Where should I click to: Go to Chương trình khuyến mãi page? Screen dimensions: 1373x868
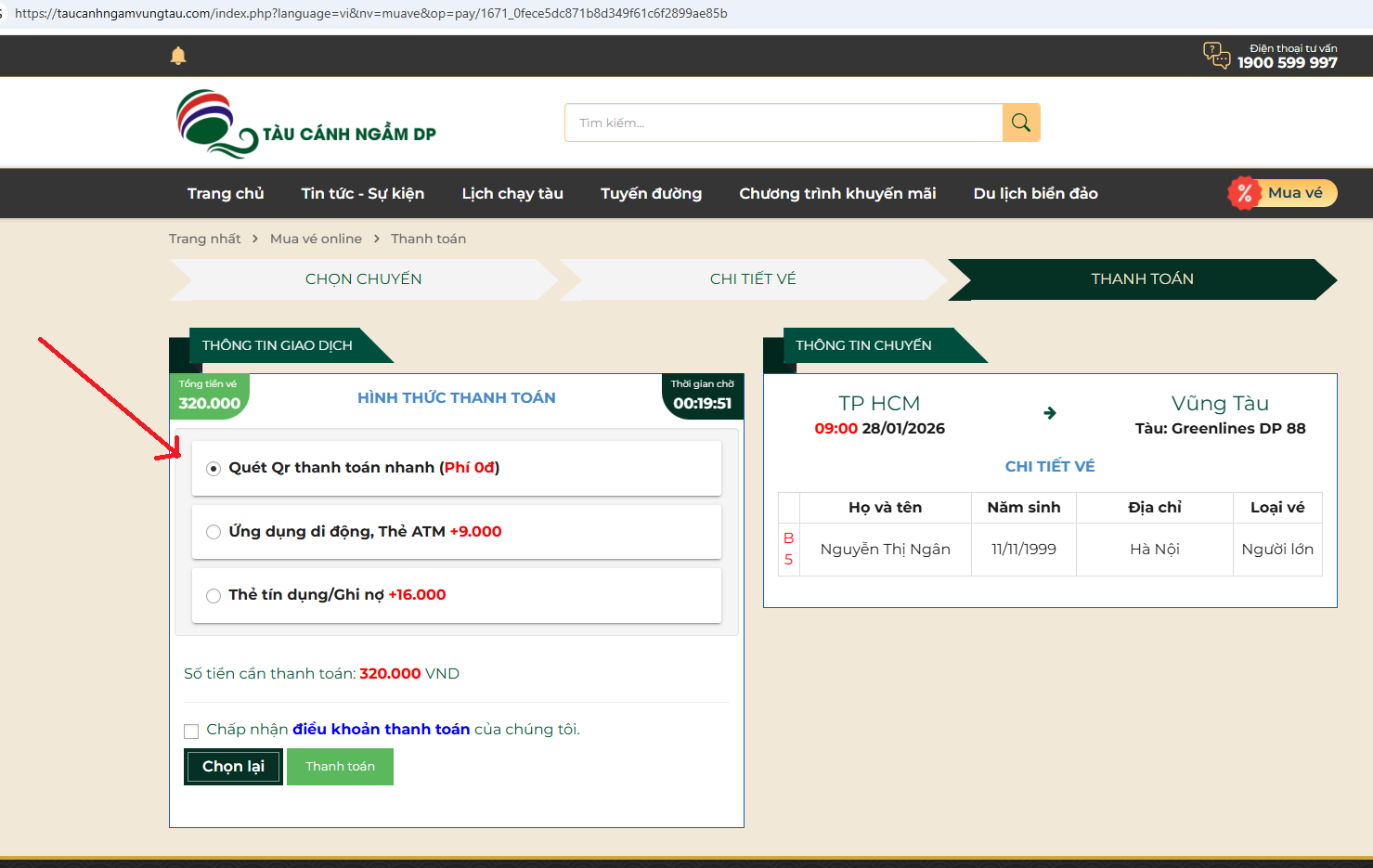(837, 193)
